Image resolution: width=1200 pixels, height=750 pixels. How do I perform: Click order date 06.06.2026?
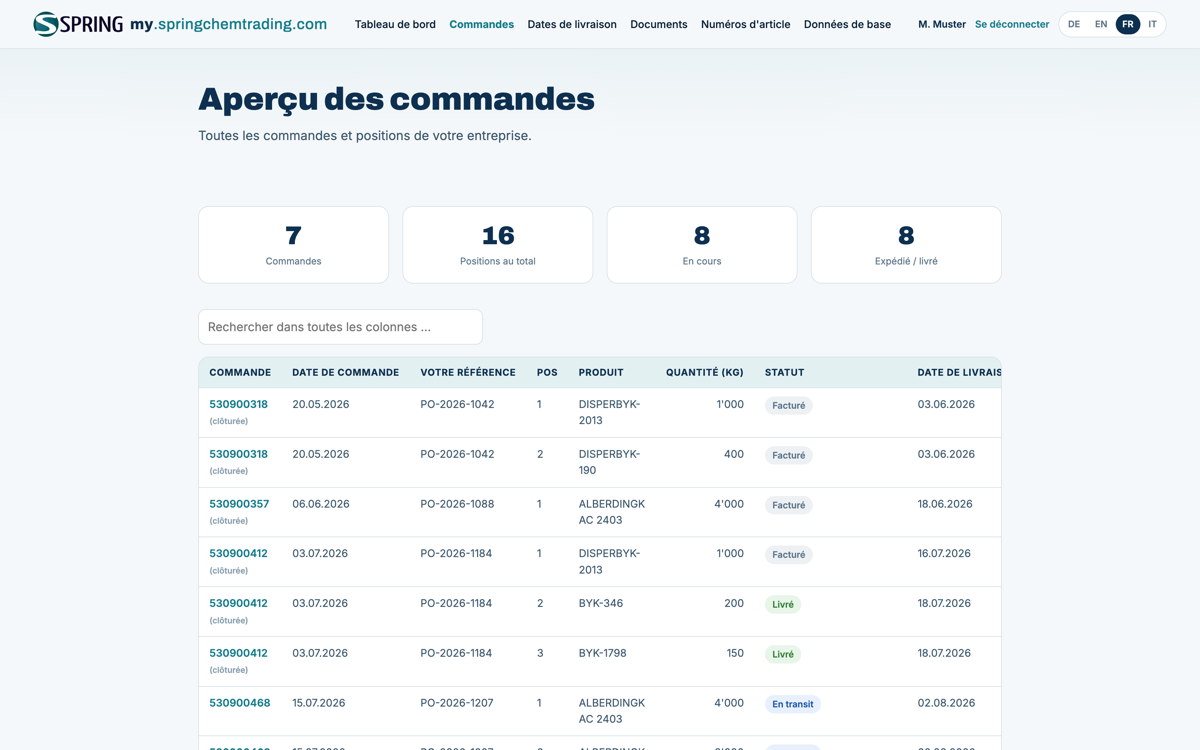pos(321,504)
